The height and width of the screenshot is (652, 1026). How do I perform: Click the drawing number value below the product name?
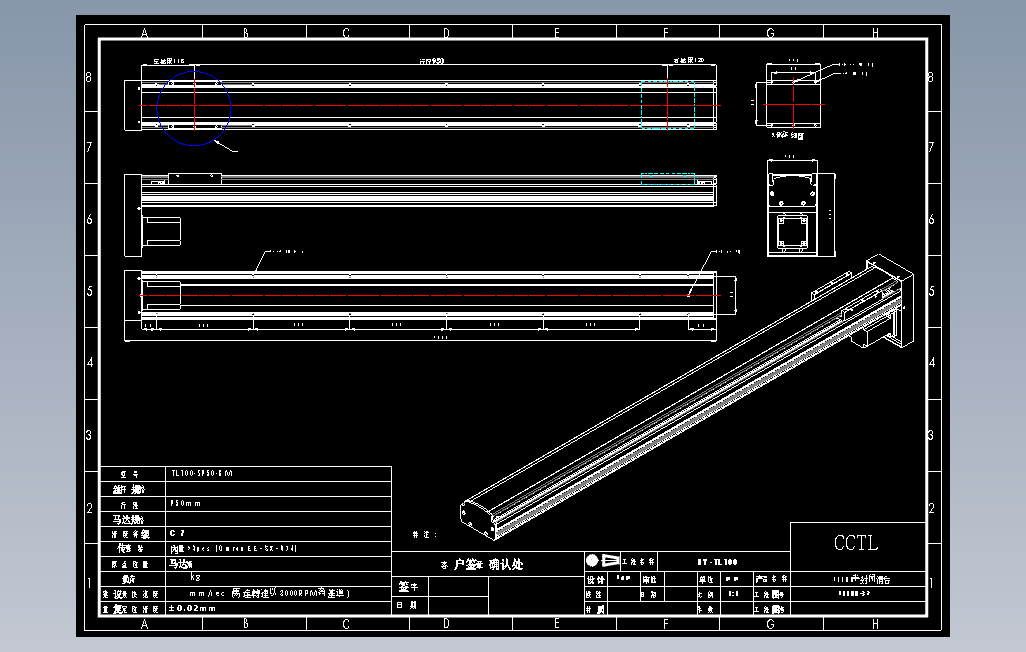click(x=854, y=594)
